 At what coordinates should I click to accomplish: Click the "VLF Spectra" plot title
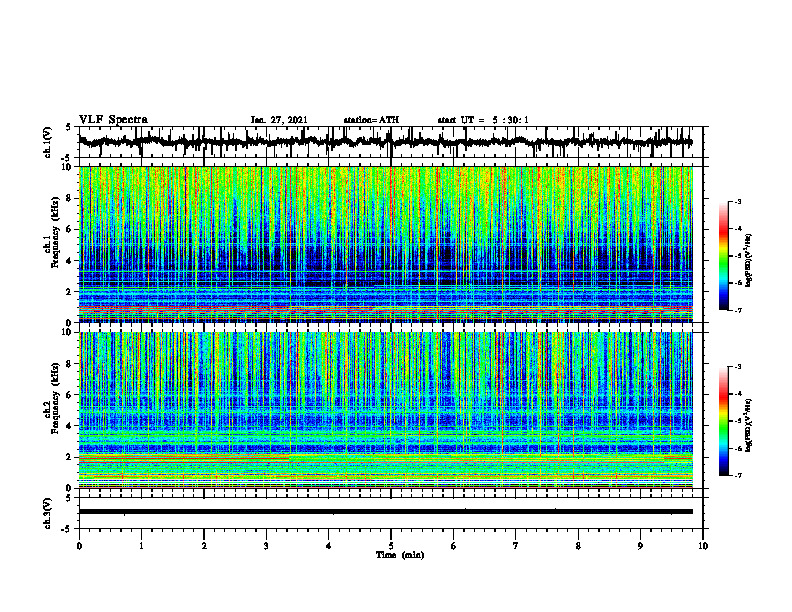pyautogui.click(x=113, y=120)
